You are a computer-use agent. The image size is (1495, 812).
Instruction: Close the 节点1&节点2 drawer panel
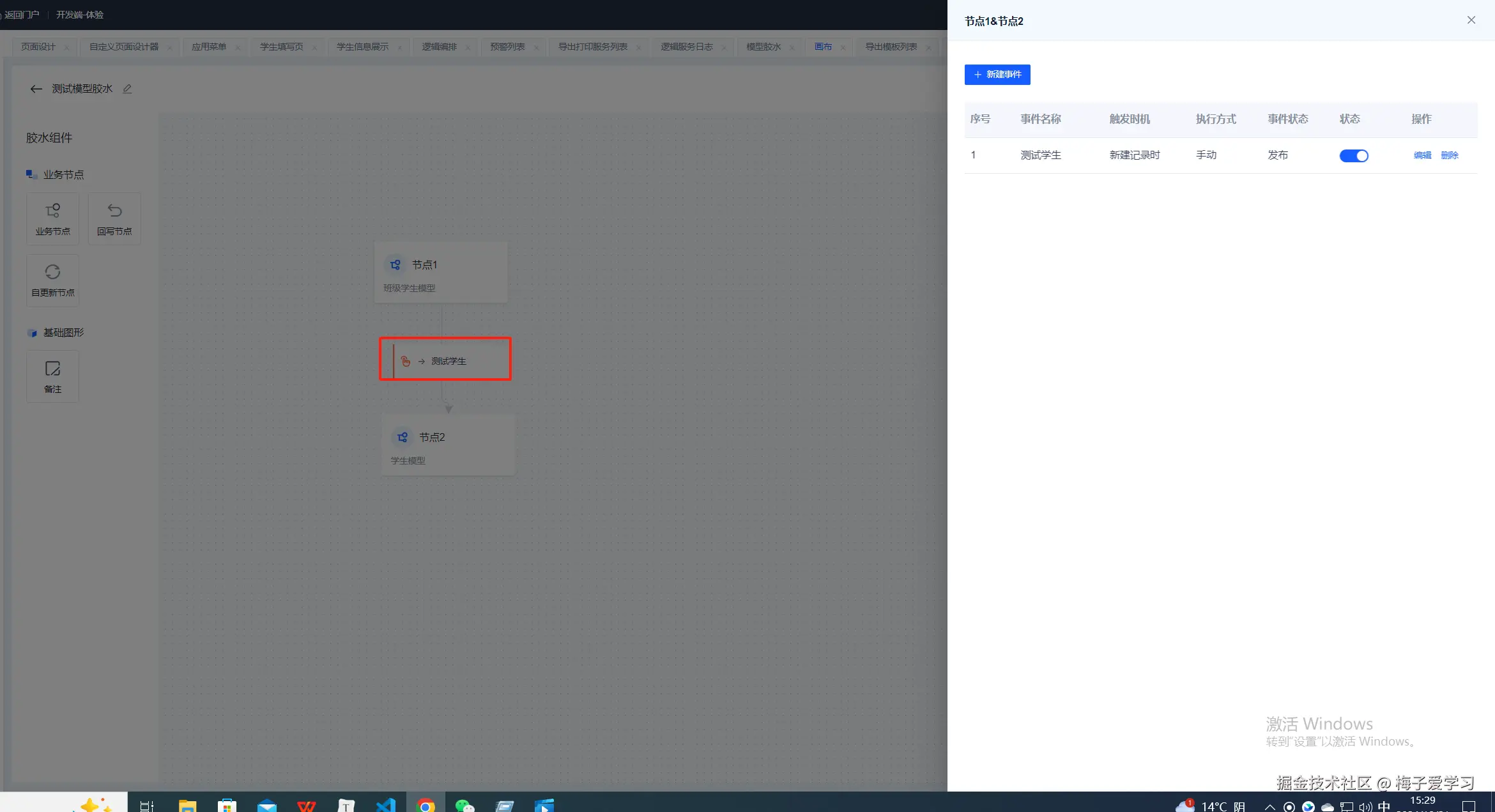[x=1471, y=20]
